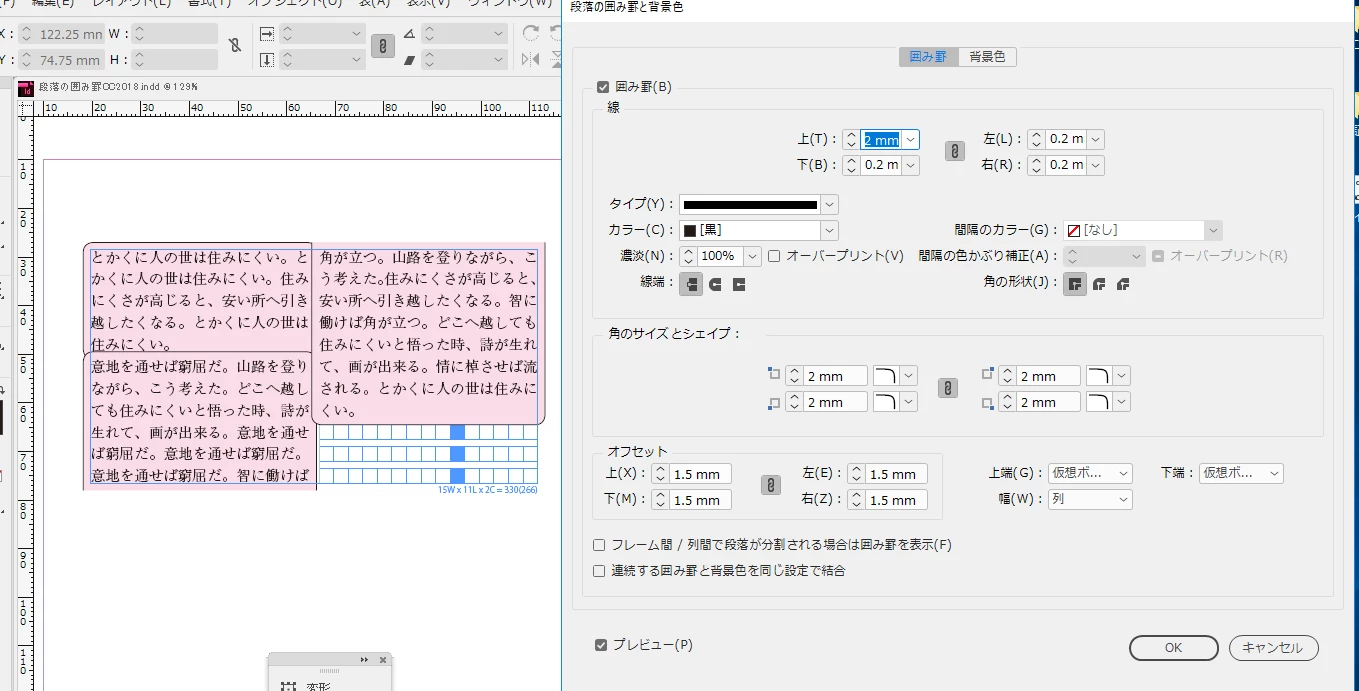1359x691 pixels.
Task: Open the カラー(C) black swatch selector
Action: click(758, 231)
